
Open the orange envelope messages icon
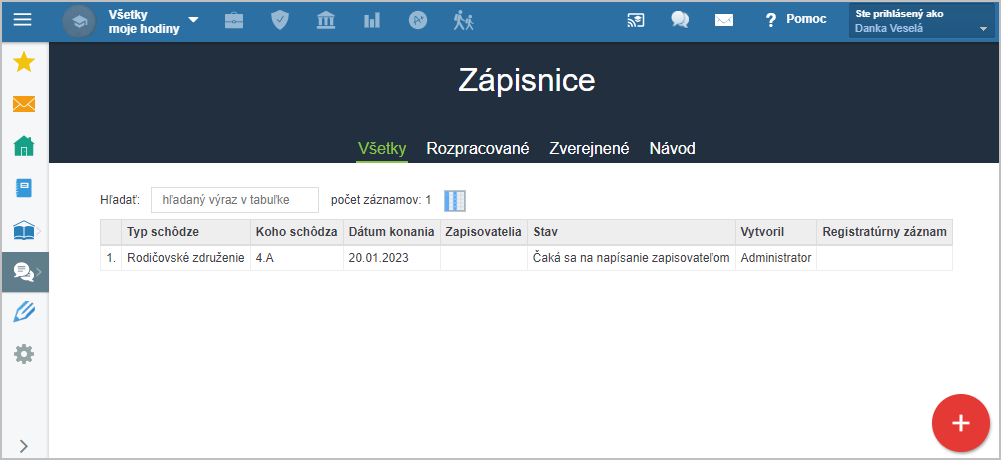tap(24, 104)
